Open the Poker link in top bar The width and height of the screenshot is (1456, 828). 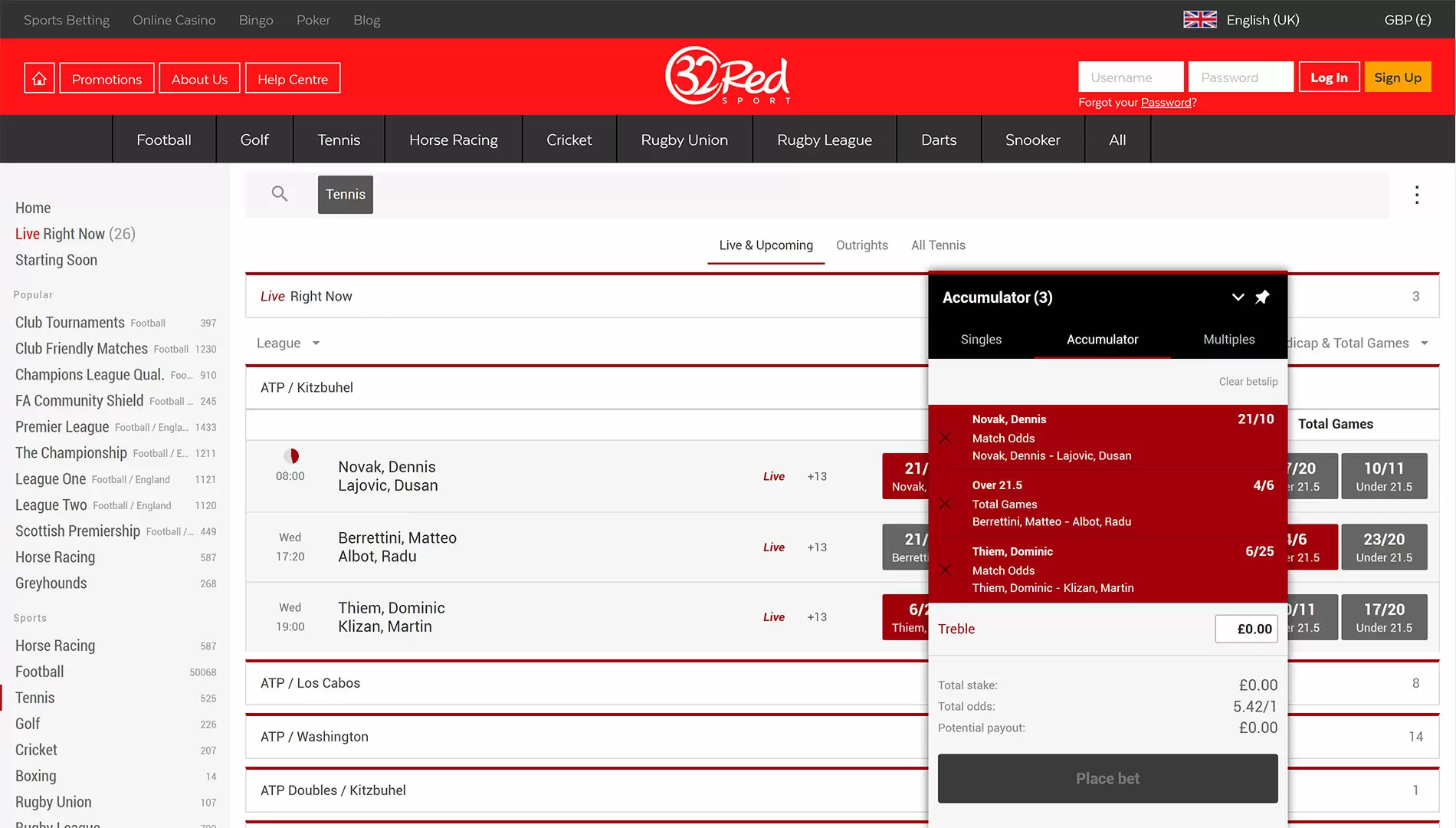[x=313, y=20]
